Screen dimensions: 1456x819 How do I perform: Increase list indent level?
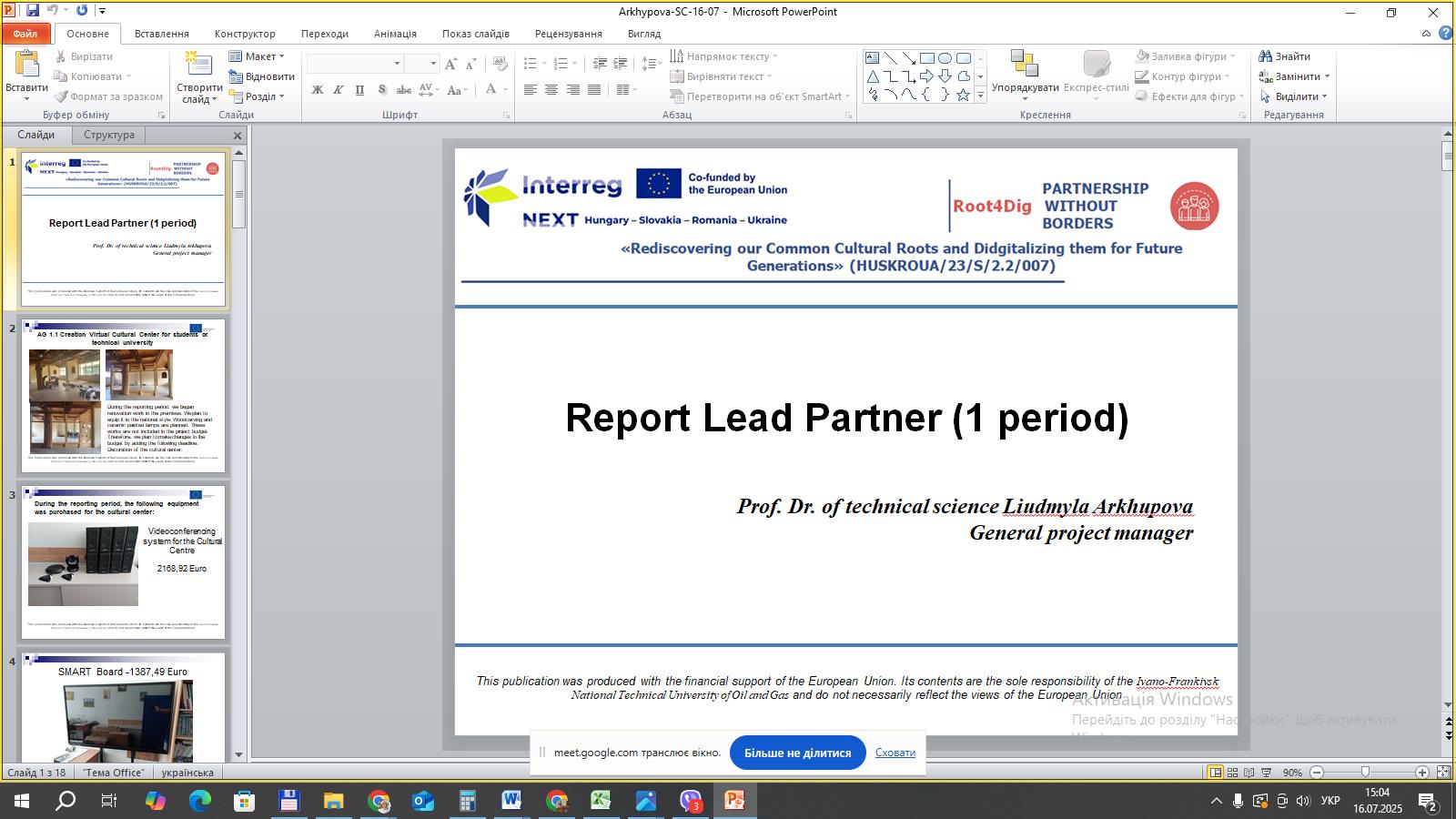point(620,64)
